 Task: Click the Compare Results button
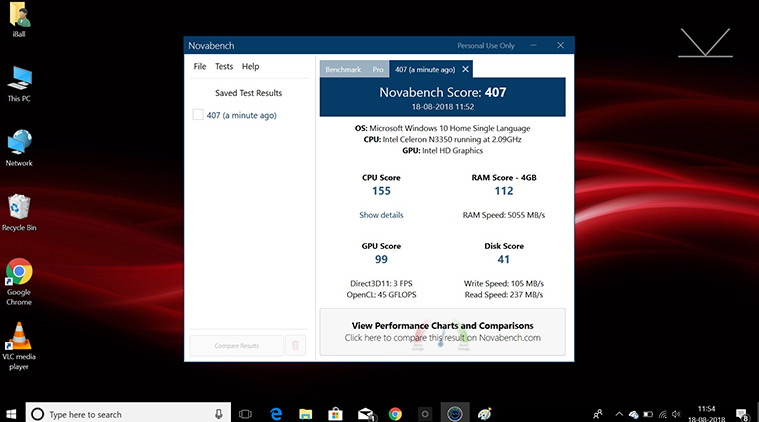(x=236, y=345)
